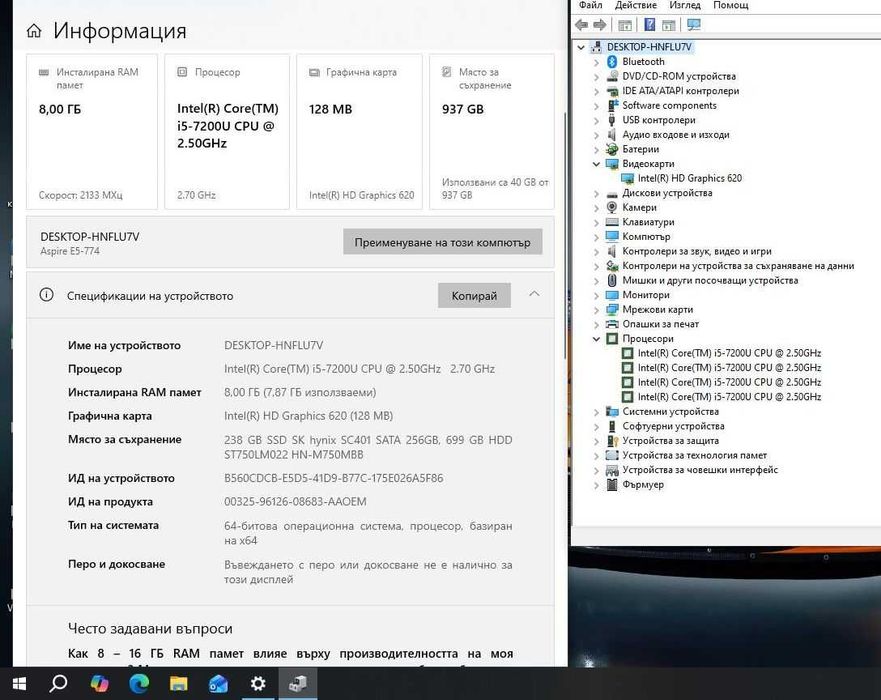Select the USB контролери icon
The image size is (881, 700).
pos(612,120)
